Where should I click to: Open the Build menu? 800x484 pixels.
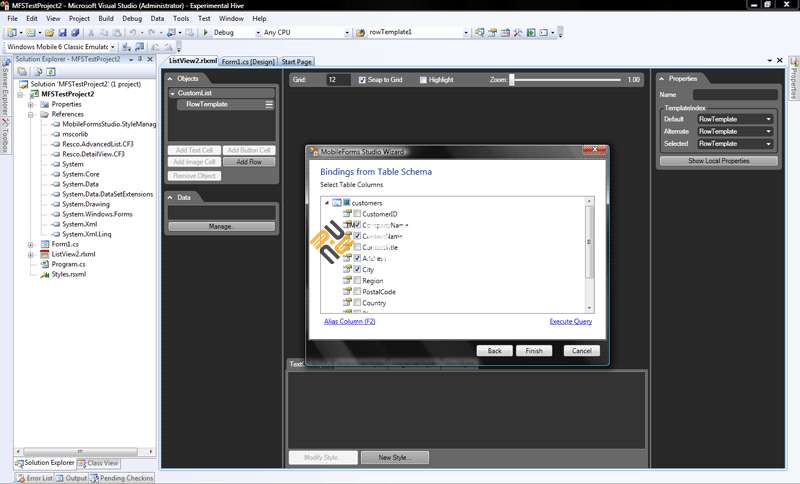tap(105, 18)
